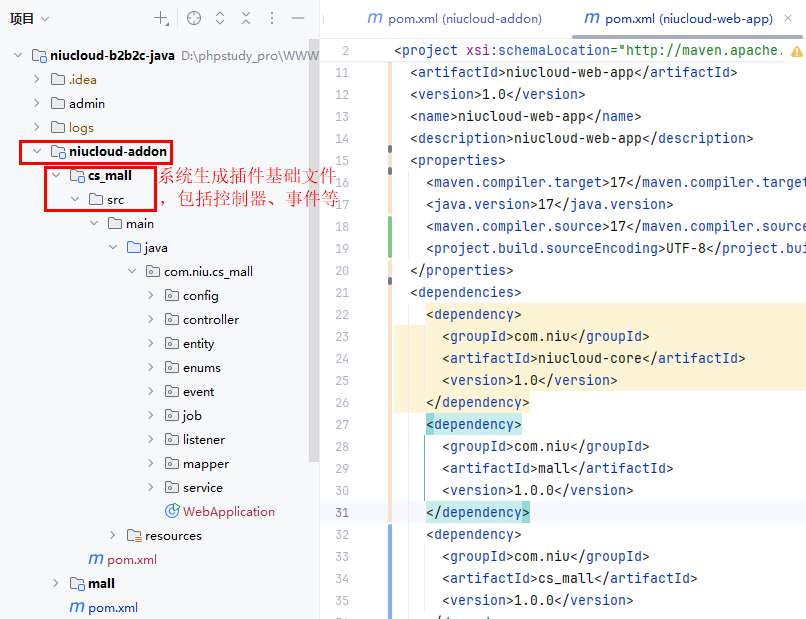The height and width of the screenshot is (619, 806).
Task: Collapse the niucloud-addon module
Action: 37,151
